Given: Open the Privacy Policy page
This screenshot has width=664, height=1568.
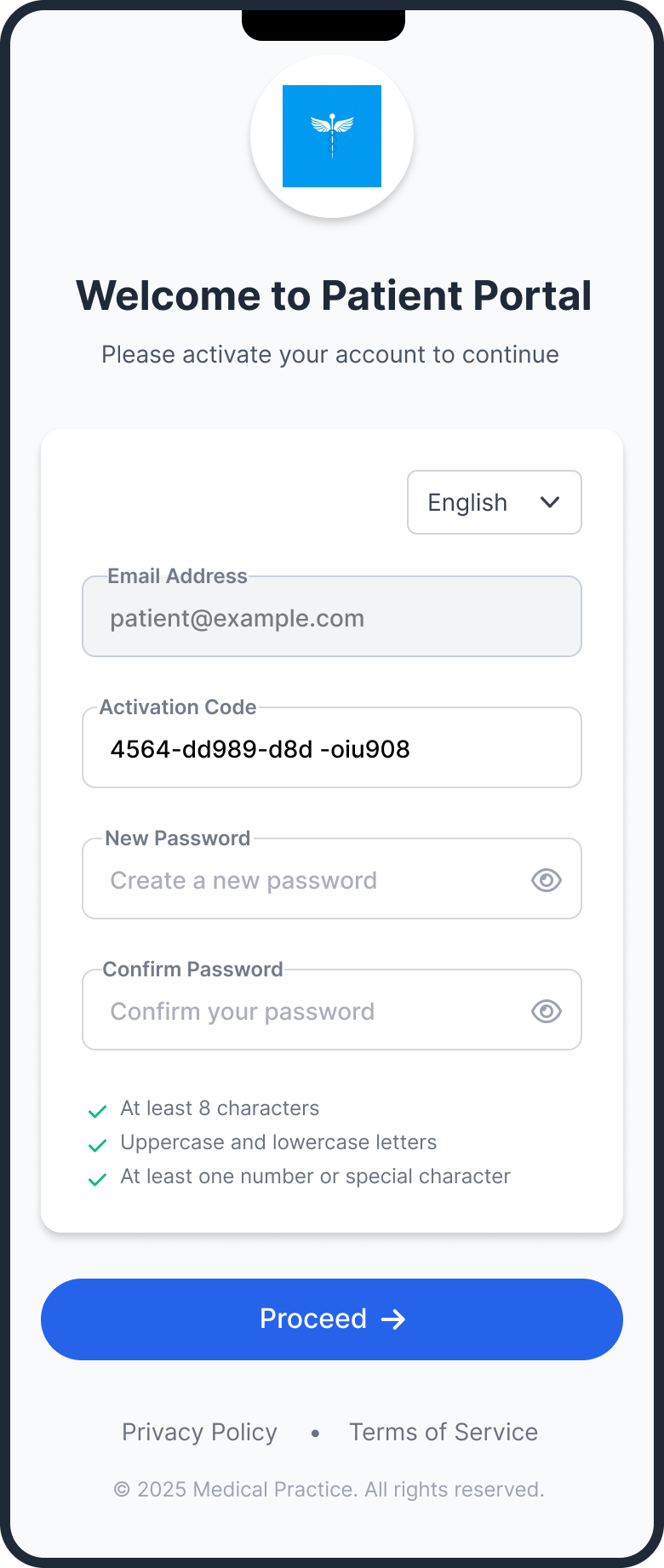Looking at the screenshot, I should coord(198,1432).
